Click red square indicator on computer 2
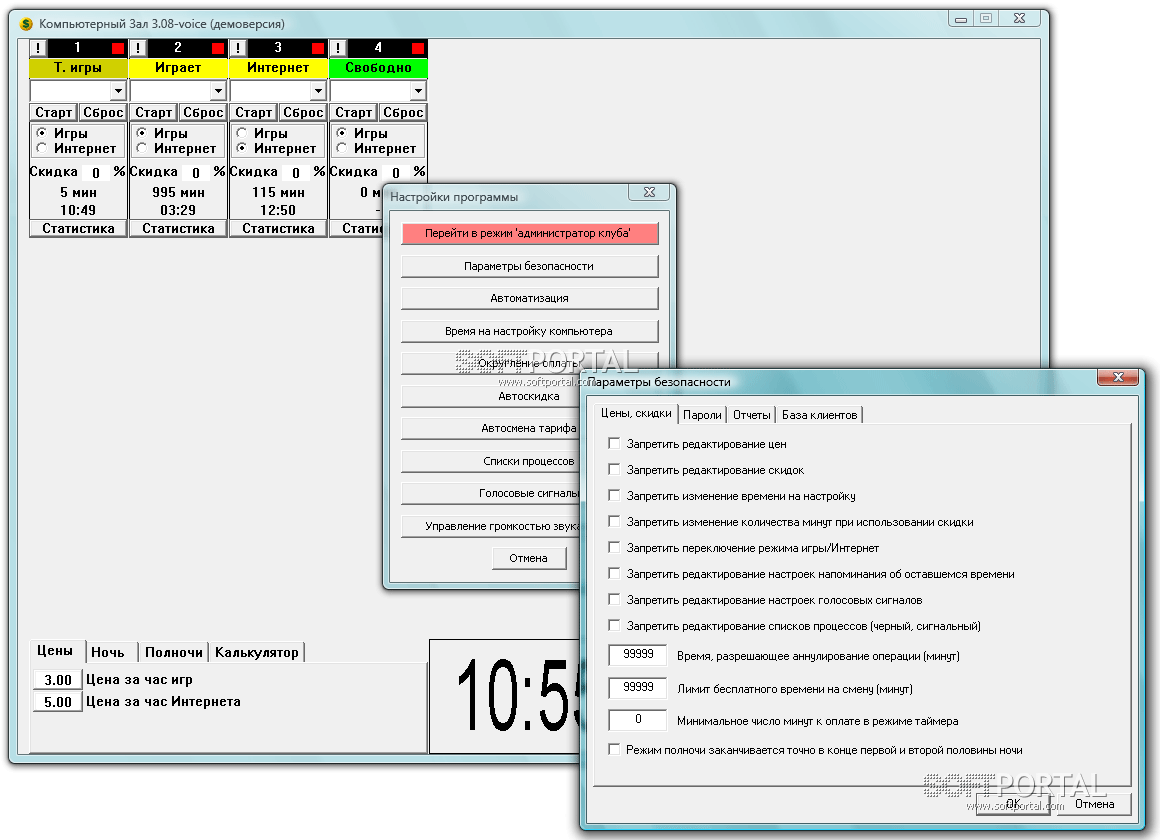The image size is (1160, 840). click(x=218, y=48)
